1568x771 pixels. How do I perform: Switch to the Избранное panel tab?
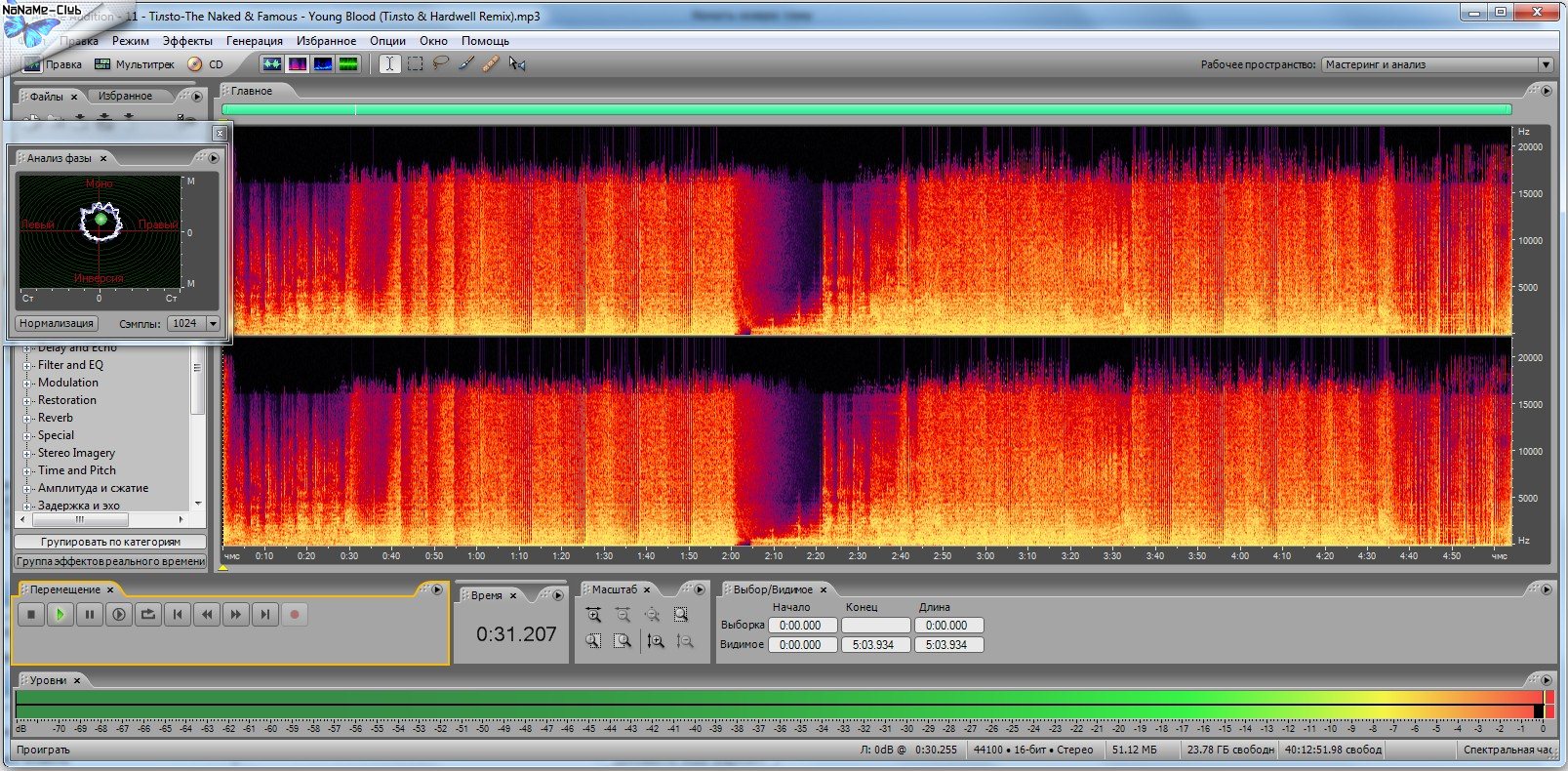point(125,96)
